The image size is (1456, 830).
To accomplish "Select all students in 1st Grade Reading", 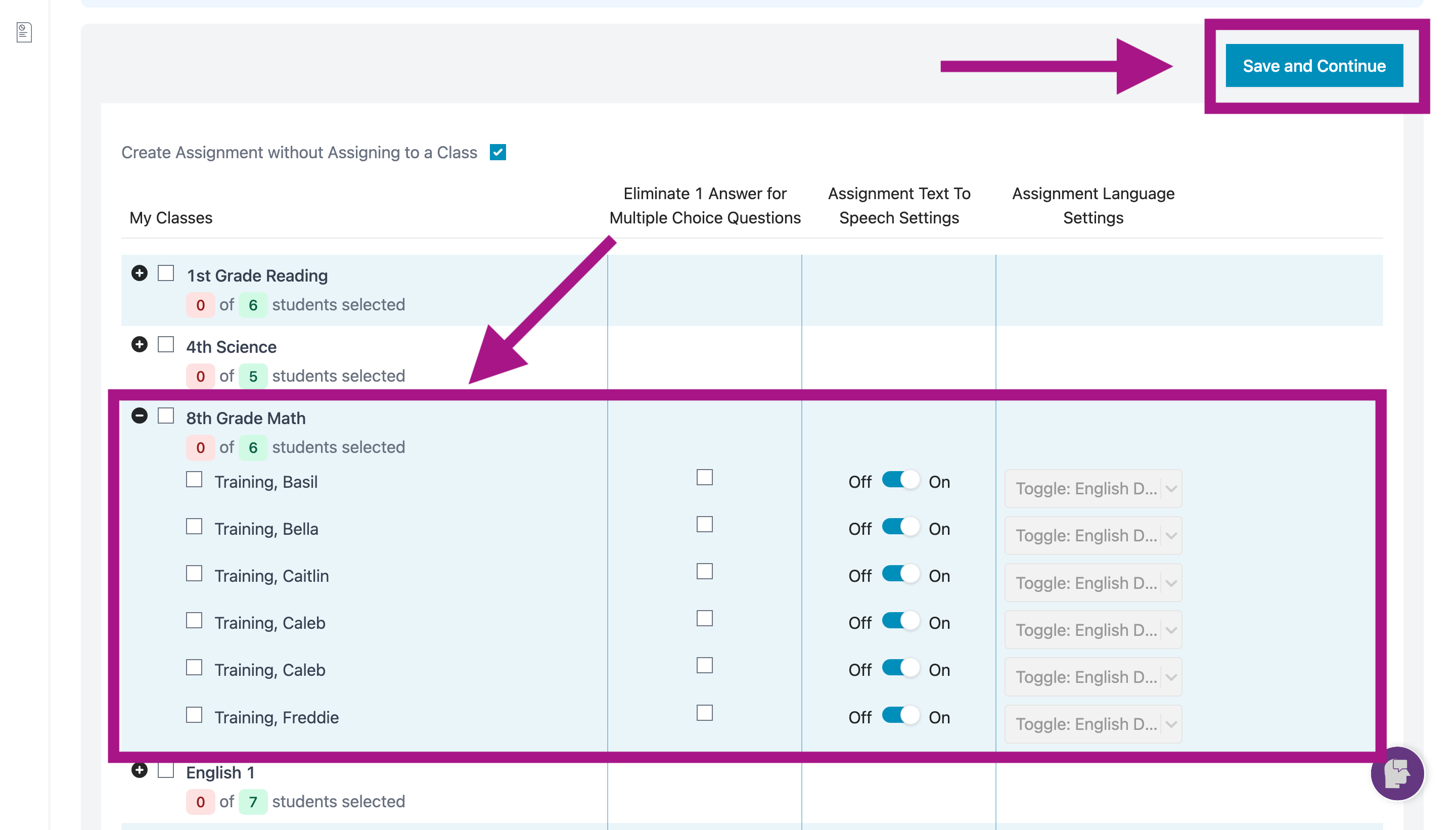I will coord(166,273).
